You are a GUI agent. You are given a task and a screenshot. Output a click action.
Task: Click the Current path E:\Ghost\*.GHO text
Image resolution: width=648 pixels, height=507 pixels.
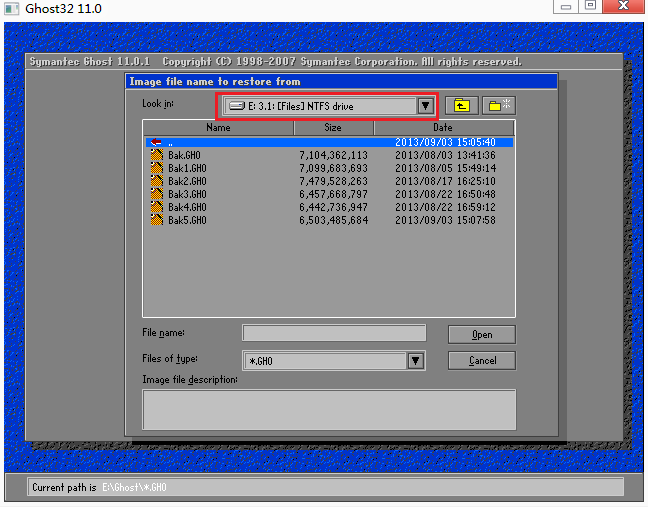point(134,488)
